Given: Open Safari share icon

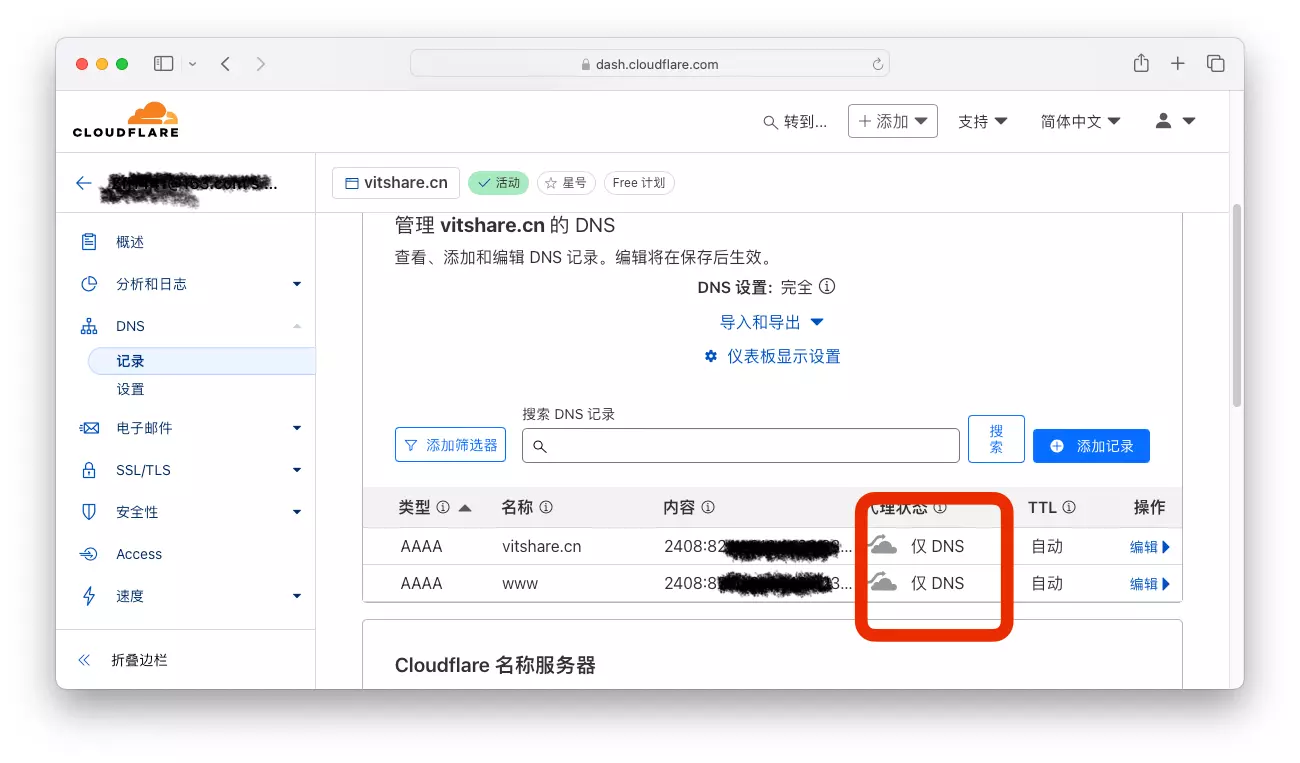Looking at the screenshot, I should [1141, 63].
